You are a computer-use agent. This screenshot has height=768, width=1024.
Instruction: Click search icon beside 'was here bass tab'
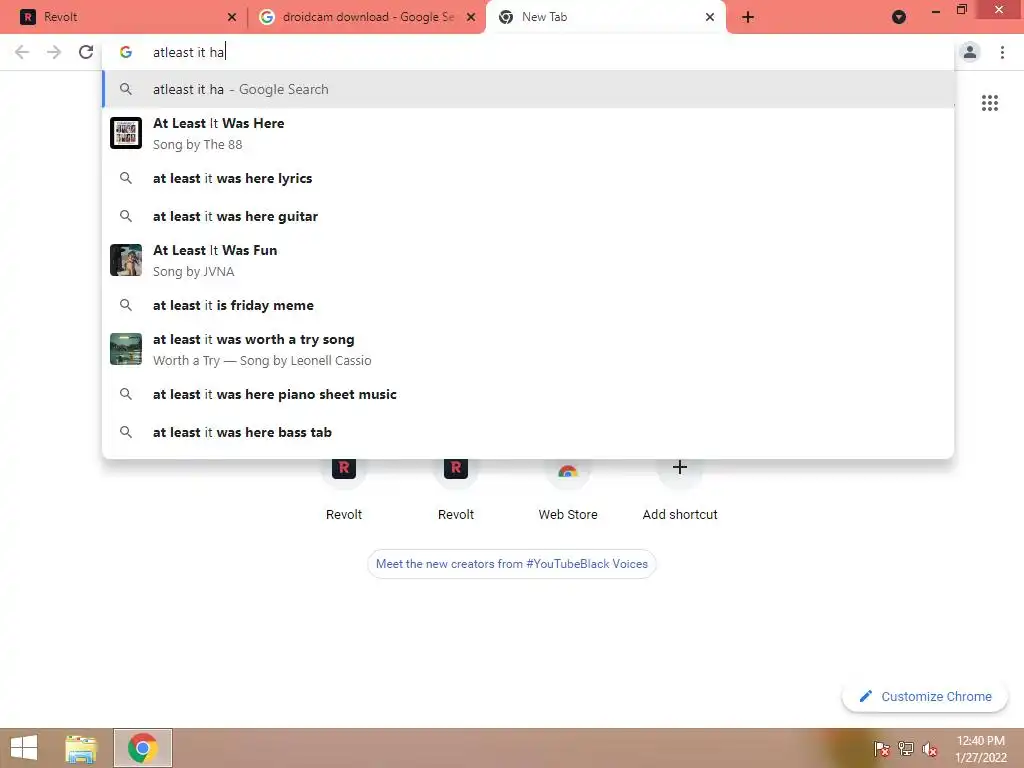(126, 432)
